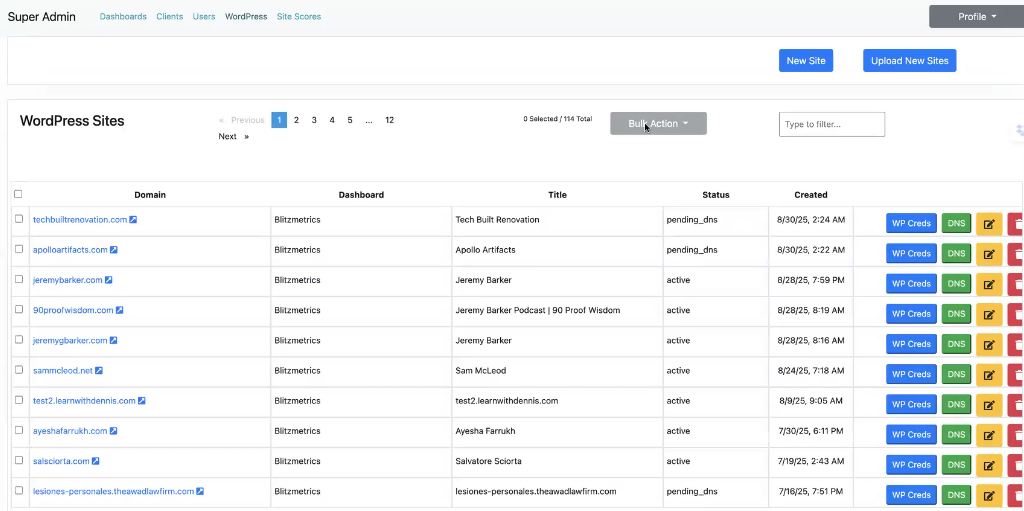This screenshot has height=511, width=1024.
Task: Open the Profile dropdown menu
Action: coord(976,16)
